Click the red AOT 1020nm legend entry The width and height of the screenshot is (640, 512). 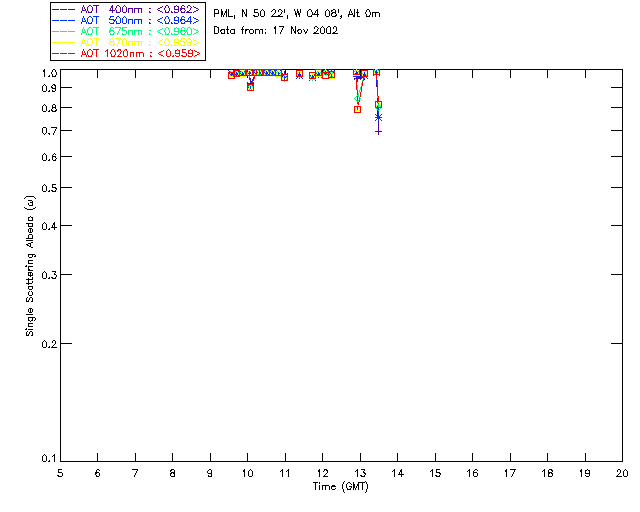[126, 53]
